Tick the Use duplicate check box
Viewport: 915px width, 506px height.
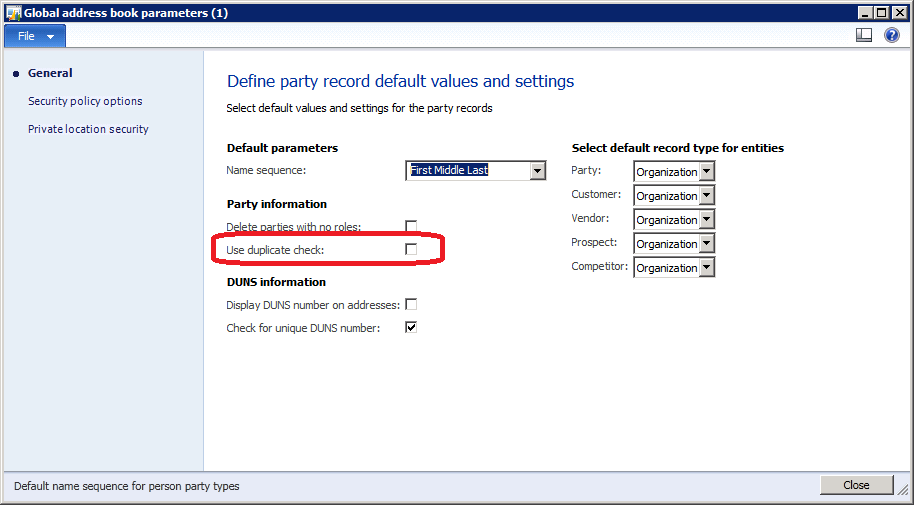point(411,250)
